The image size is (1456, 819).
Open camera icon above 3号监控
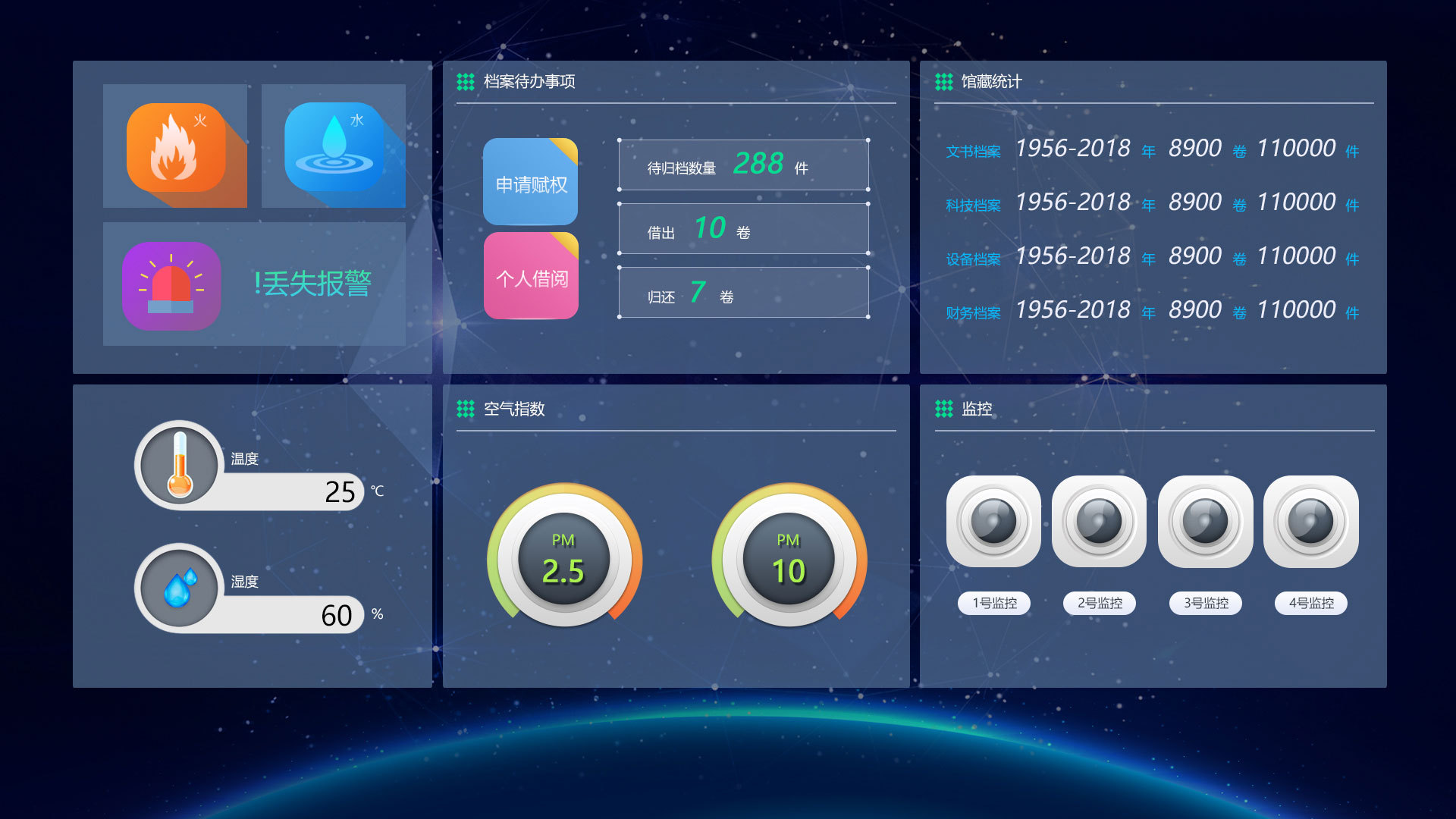1206,522
